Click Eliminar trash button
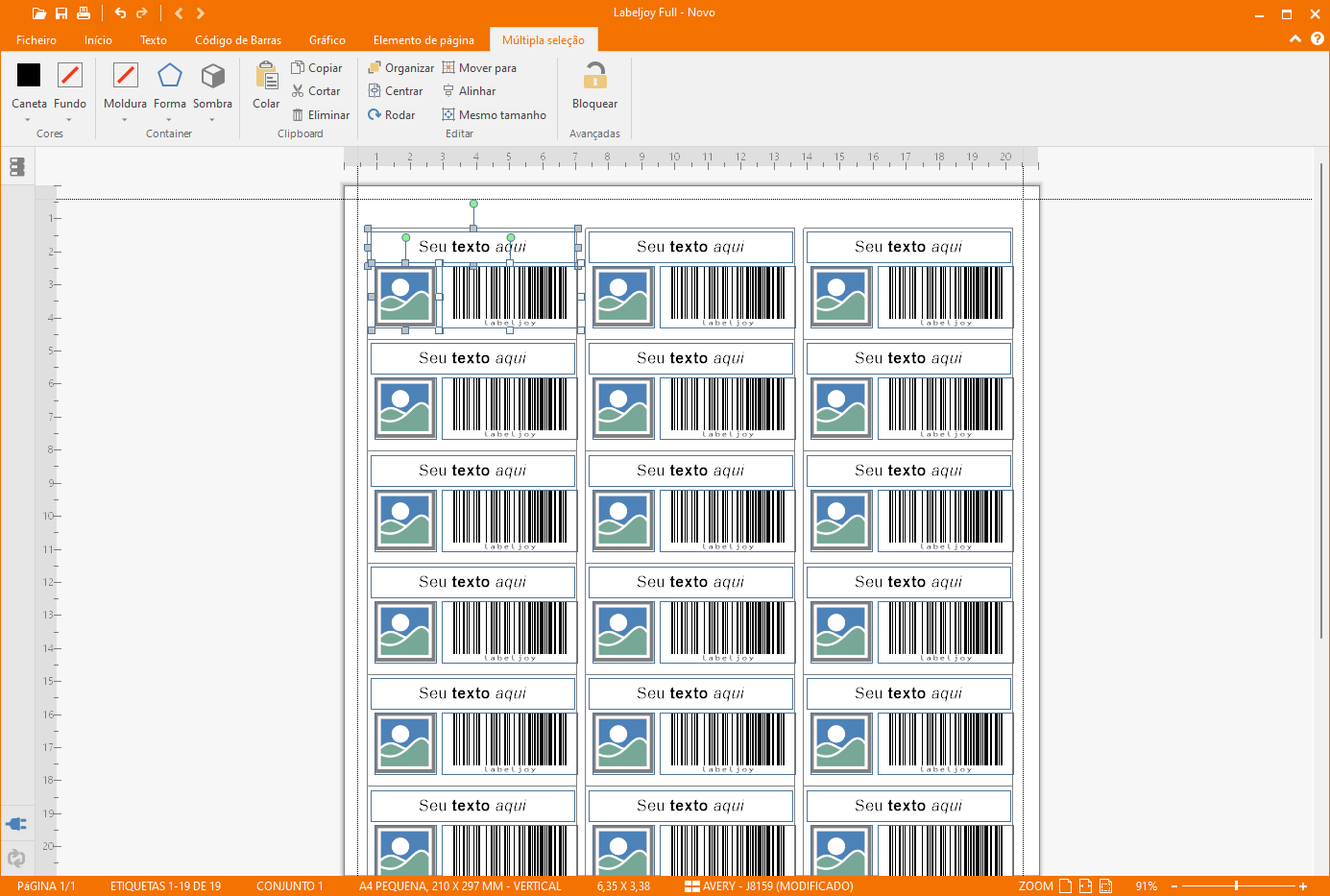This screenshot has width=1330, height=896. click(x=321, y=115)
